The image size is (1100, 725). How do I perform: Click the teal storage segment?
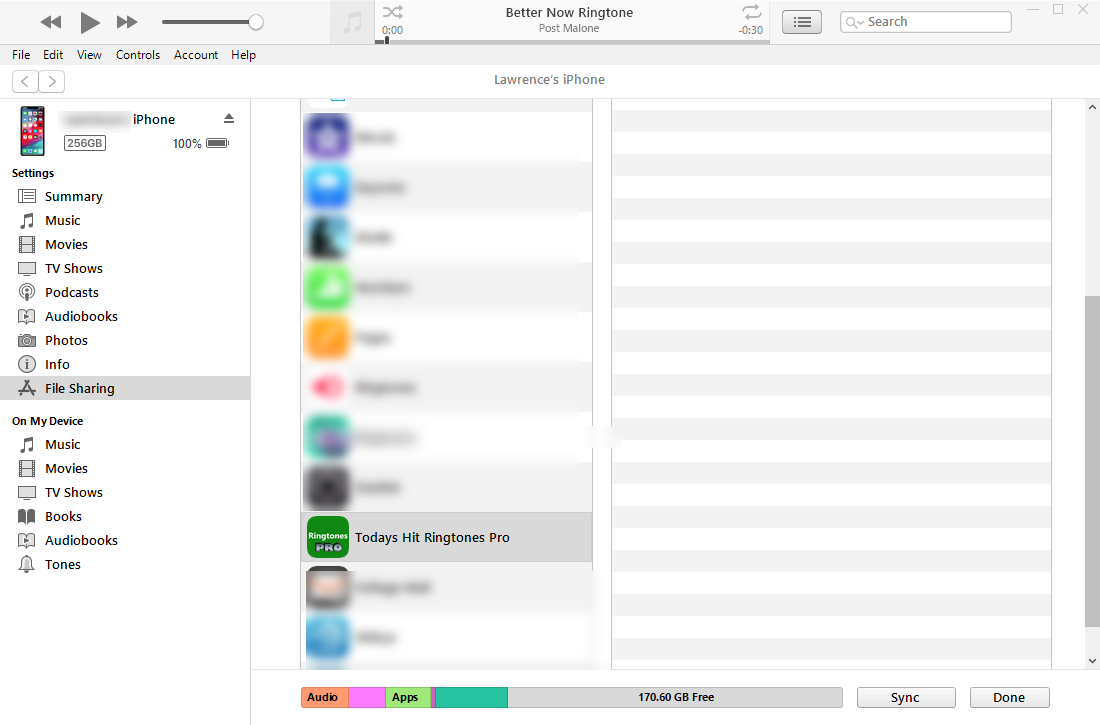click(x=471, y=697)
